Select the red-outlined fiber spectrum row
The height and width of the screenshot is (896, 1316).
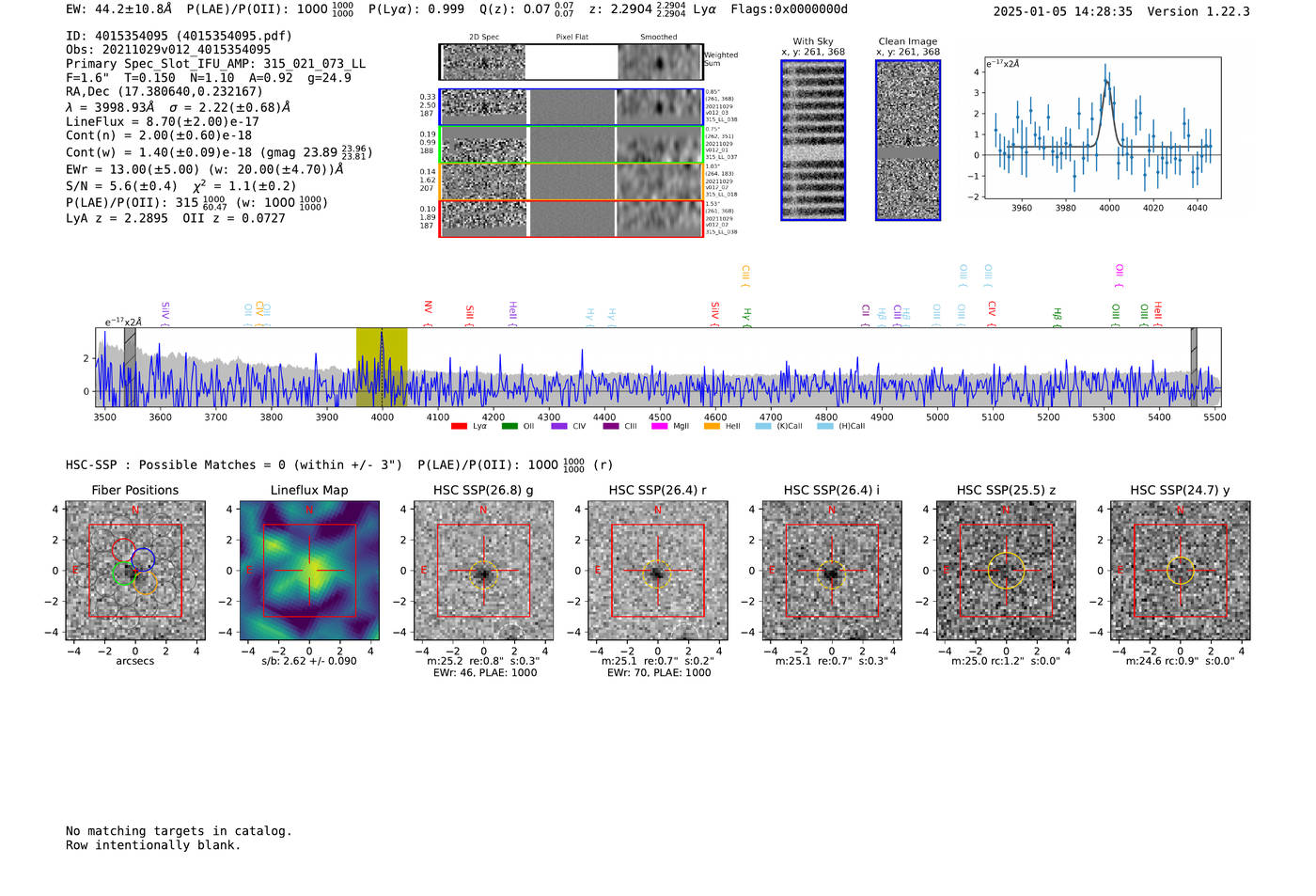571,218
